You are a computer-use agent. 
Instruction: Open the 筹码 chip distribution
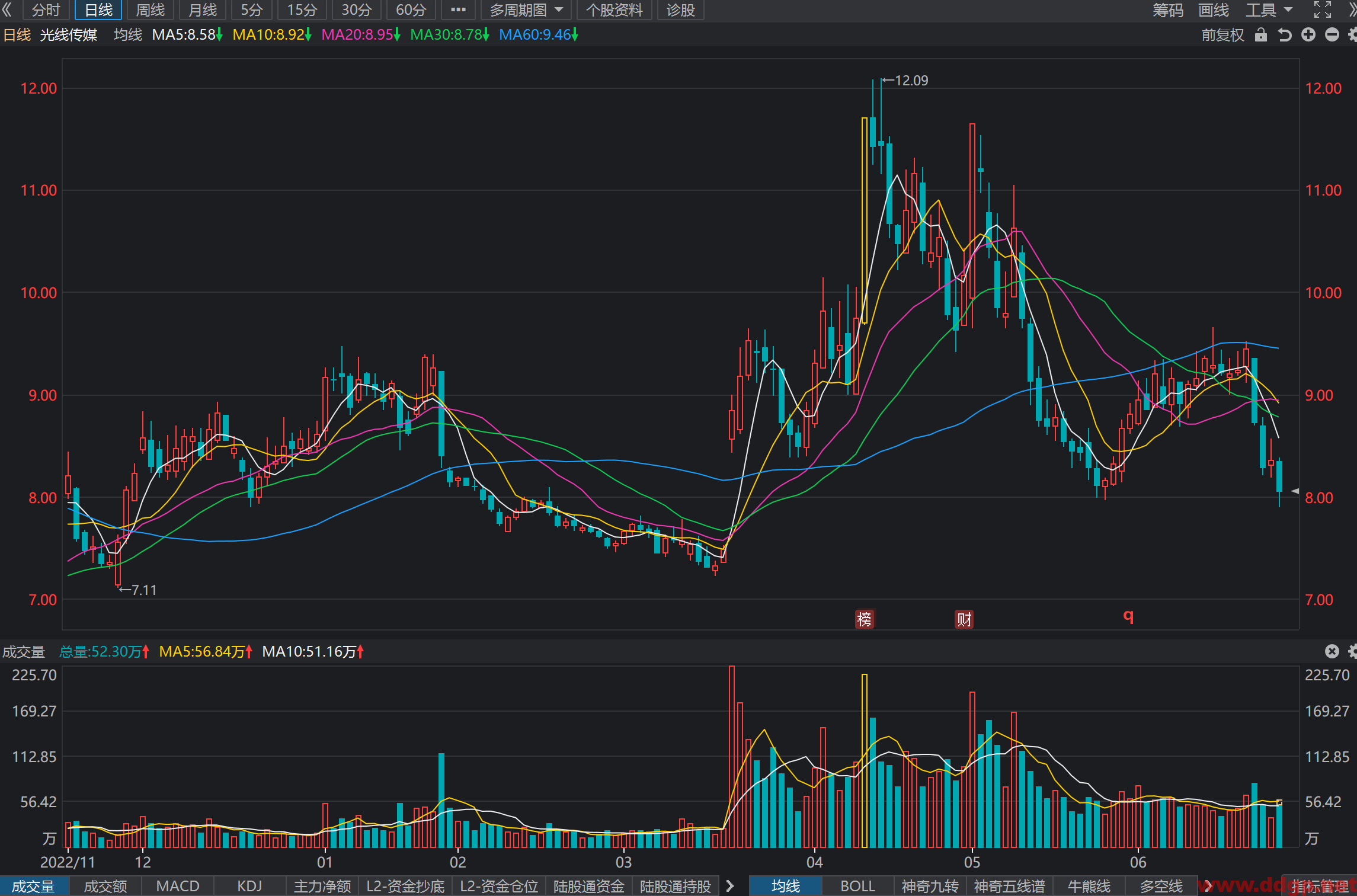pyautogui.click(x=1167, y=9)
